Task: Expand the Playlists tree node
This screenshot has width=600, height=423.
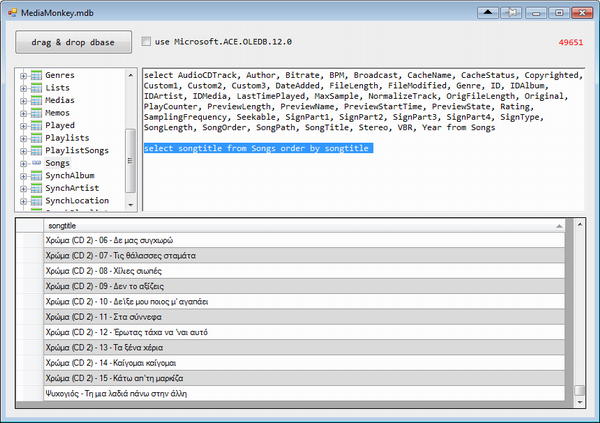Action: tap(23, 139)
